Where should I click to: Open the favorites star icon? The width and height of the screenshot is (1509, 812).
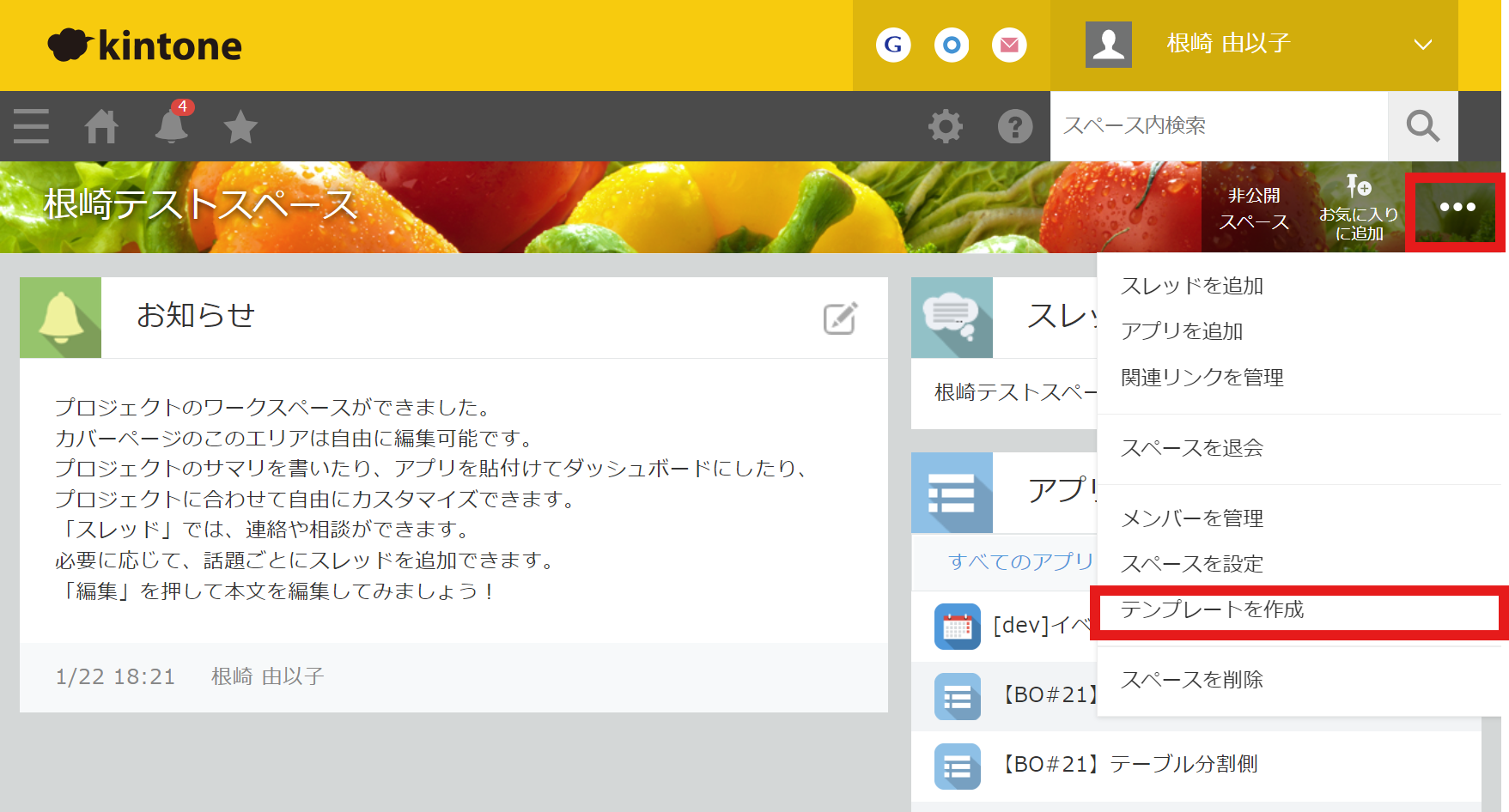coord(240,126)
